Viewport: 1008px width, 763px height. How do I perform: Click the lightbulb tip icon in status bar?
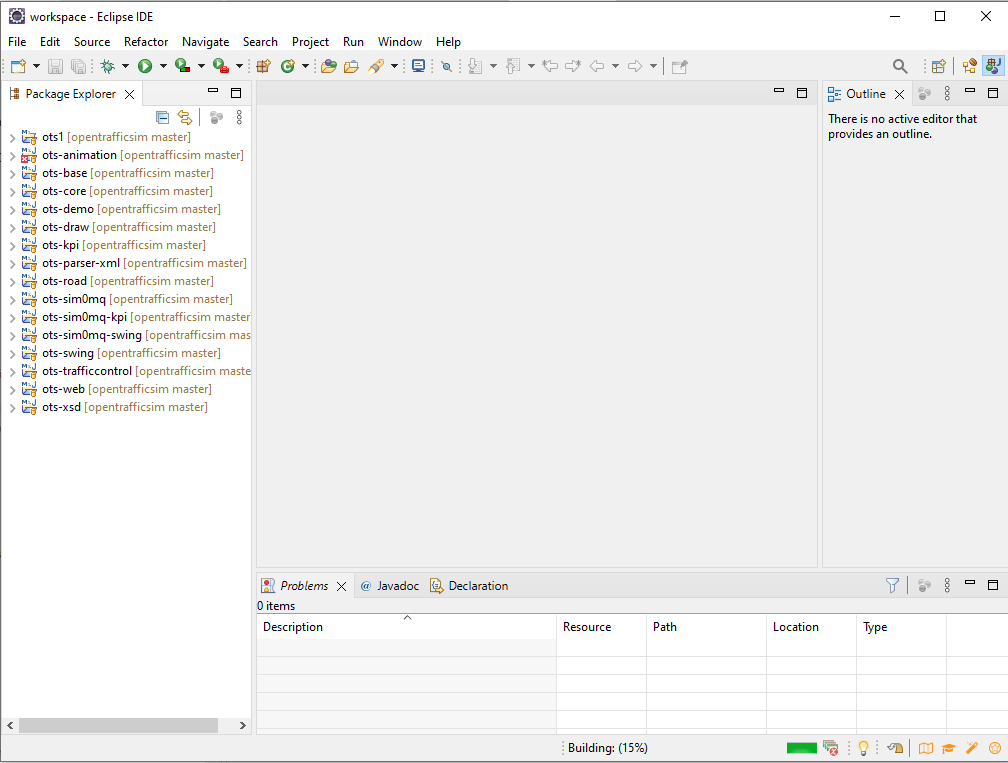tap(863, 748)
